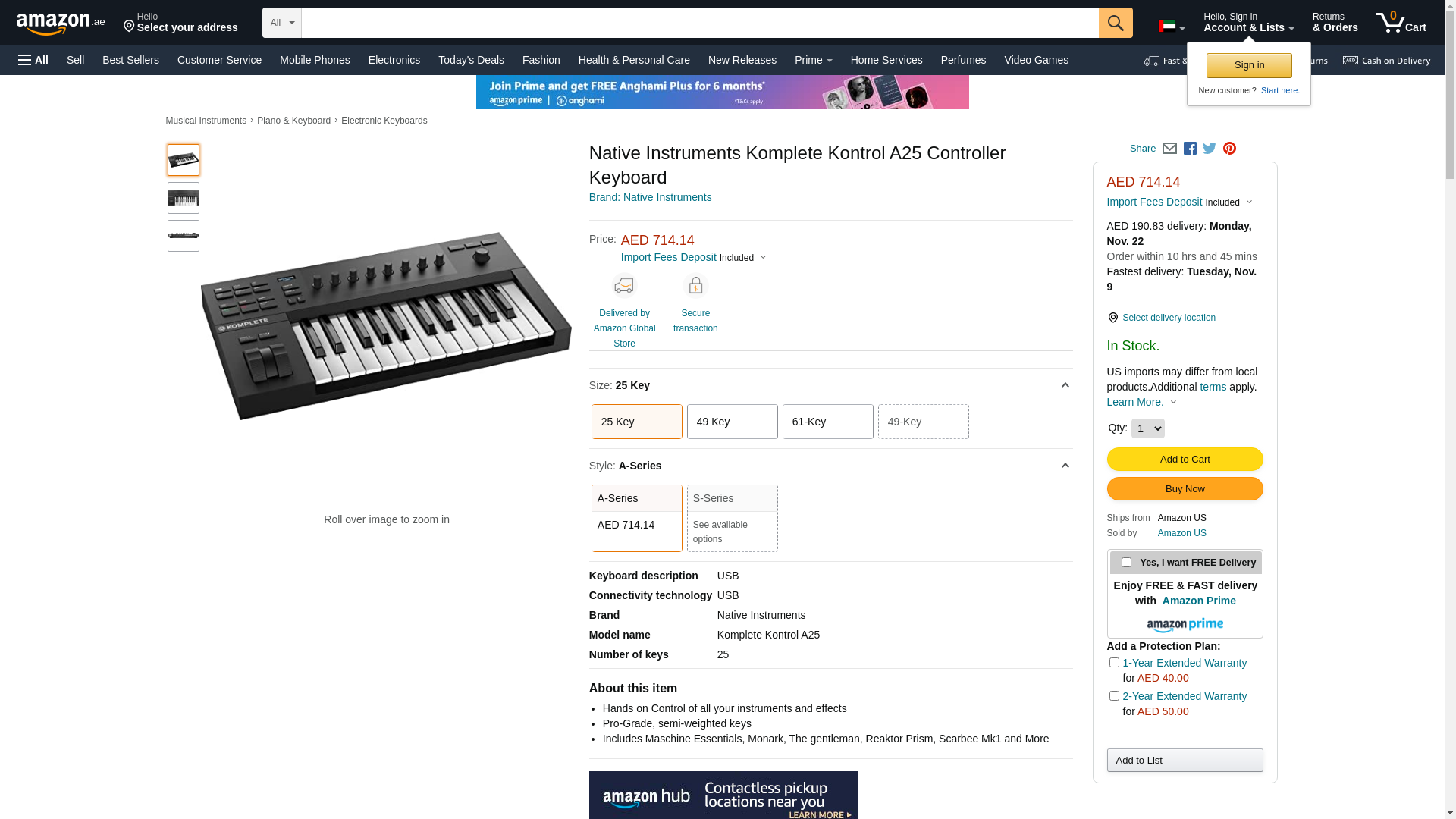
Task: Share the product on Facebook
Action: [x=1190, y=149]
